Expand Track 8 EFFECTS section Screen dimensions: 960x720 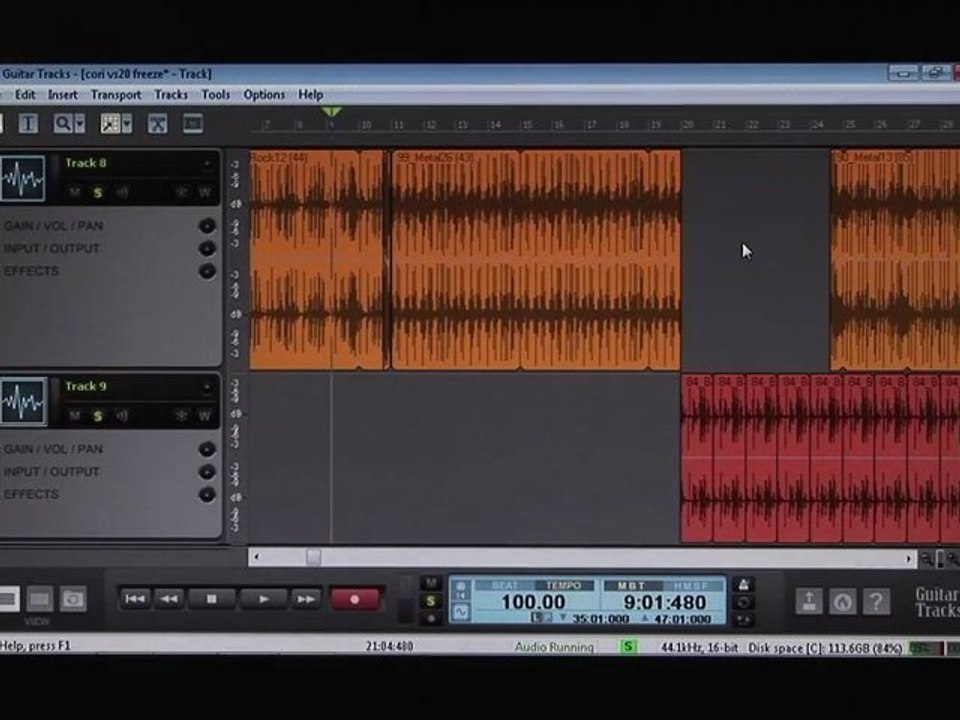click(207, 271)
